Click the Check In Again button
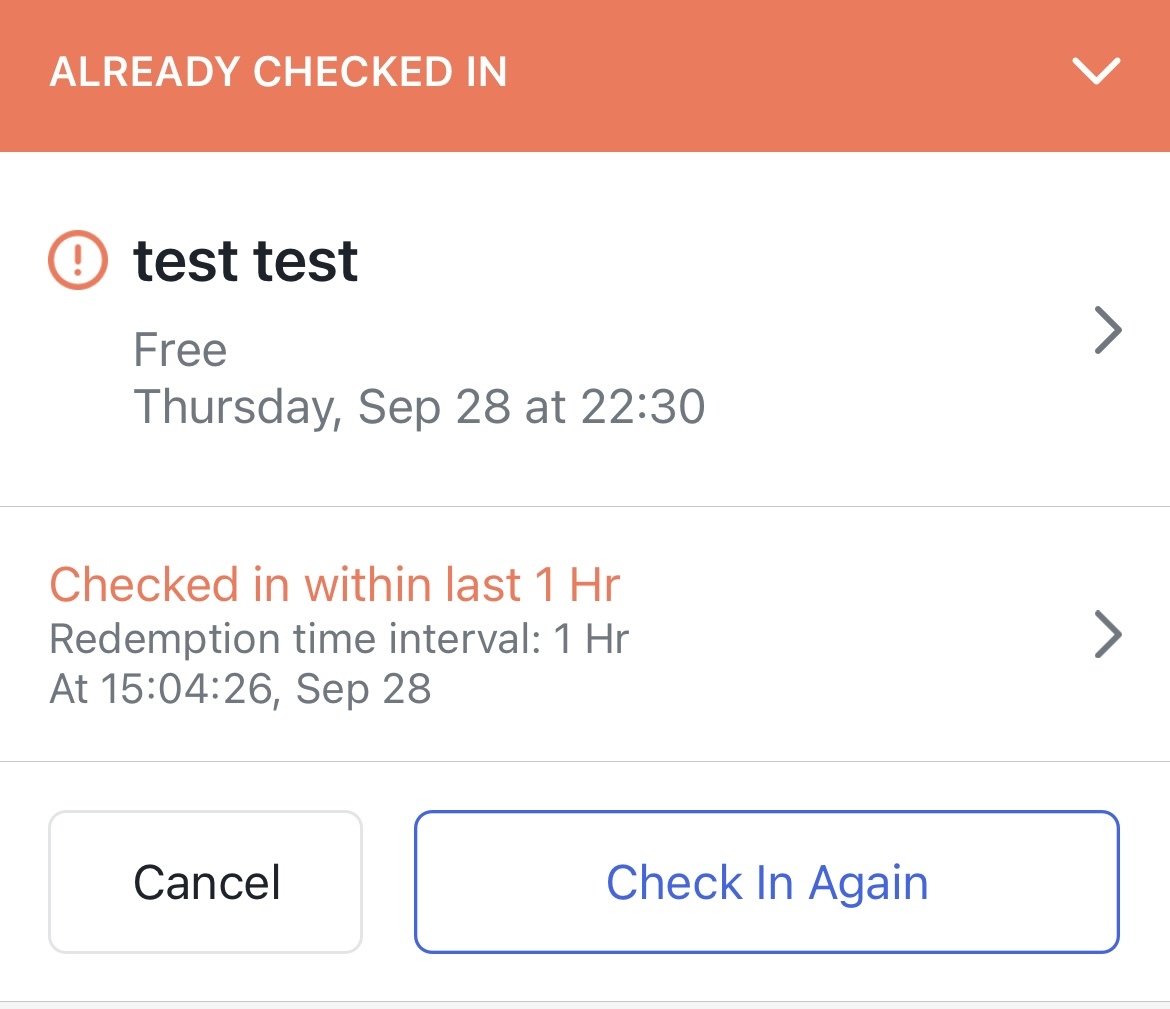The height and width of the screenshot is (1009, 1170). [x=767, y=882]
